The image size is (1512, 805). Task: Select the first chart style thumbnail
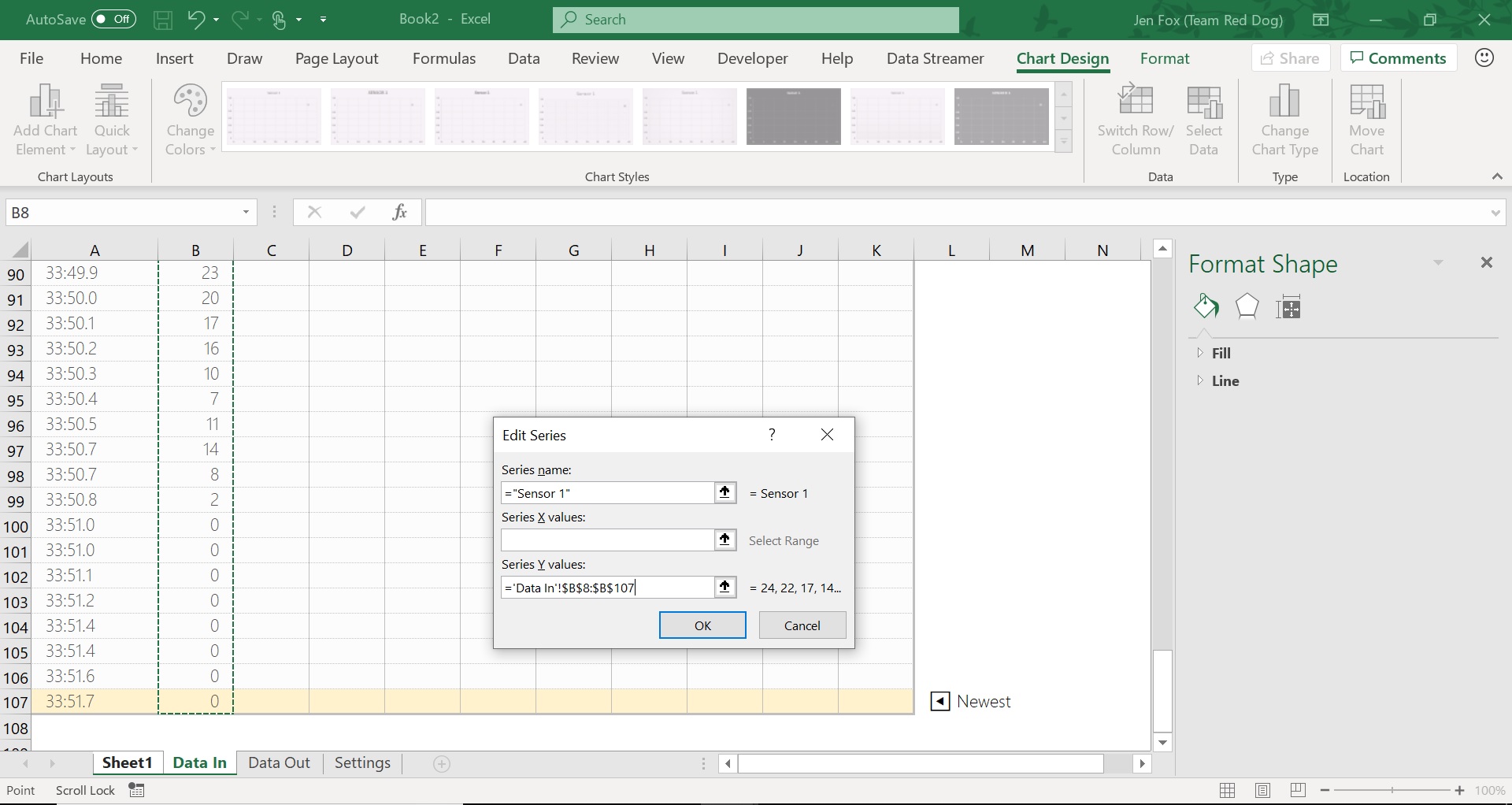274,116
